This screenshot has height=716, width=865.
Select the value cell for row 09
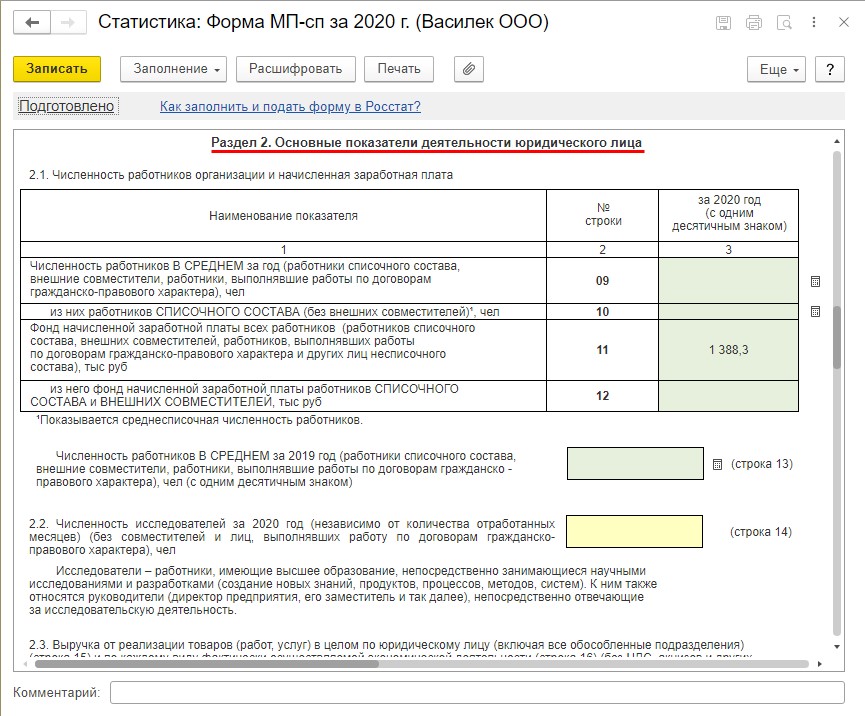point(728,280)
